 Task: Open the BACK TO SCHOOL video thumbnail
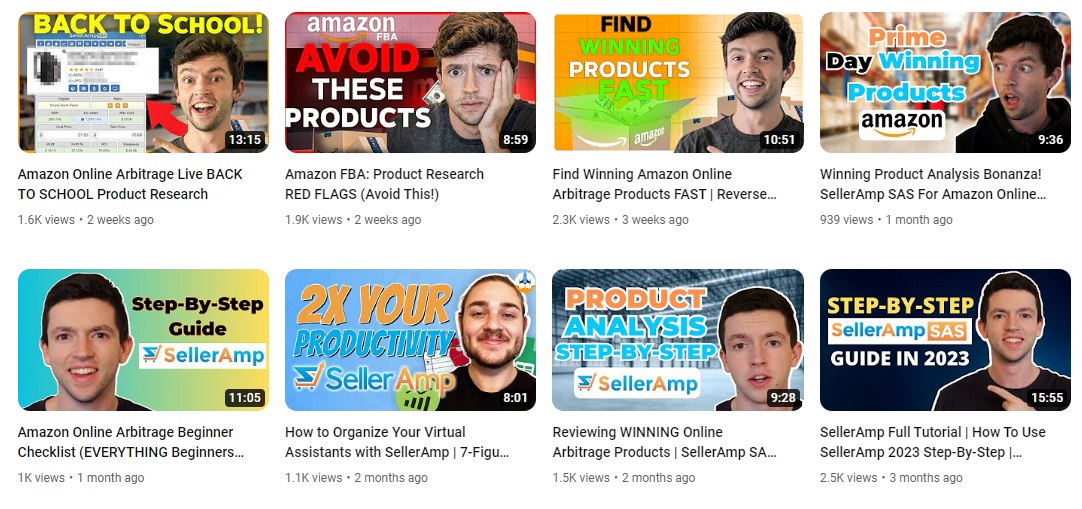coord(143,82)
